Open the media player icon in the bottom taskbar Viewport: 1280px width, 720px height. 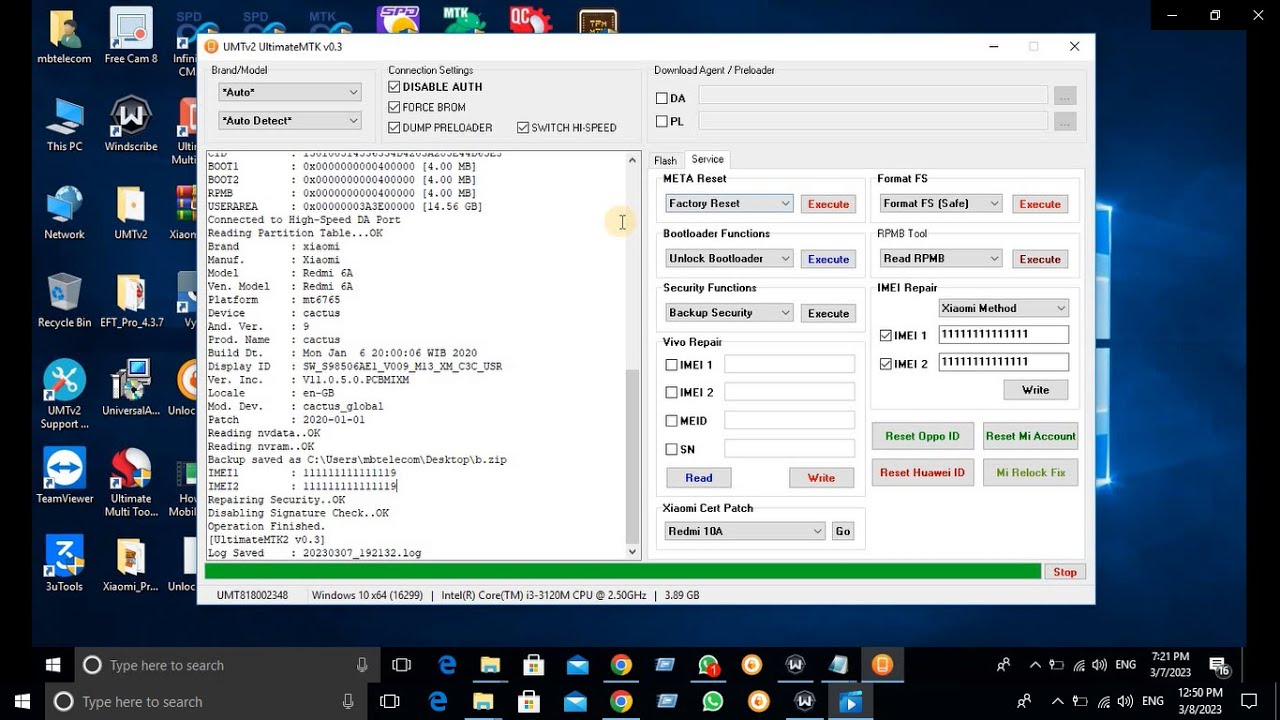[x=850, y=702]
